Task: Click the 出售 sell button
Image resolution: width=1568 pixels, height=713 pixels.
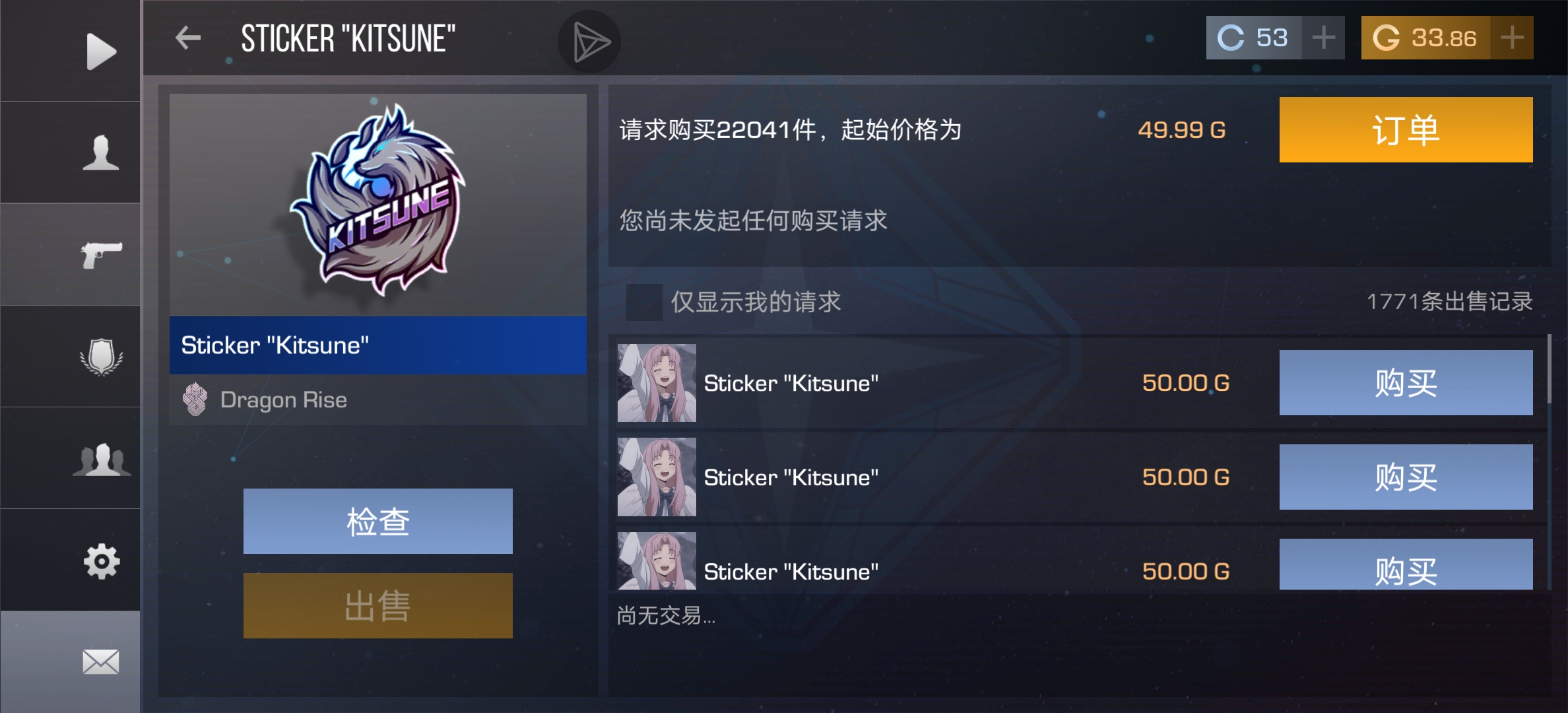Action: coord(377,605)
